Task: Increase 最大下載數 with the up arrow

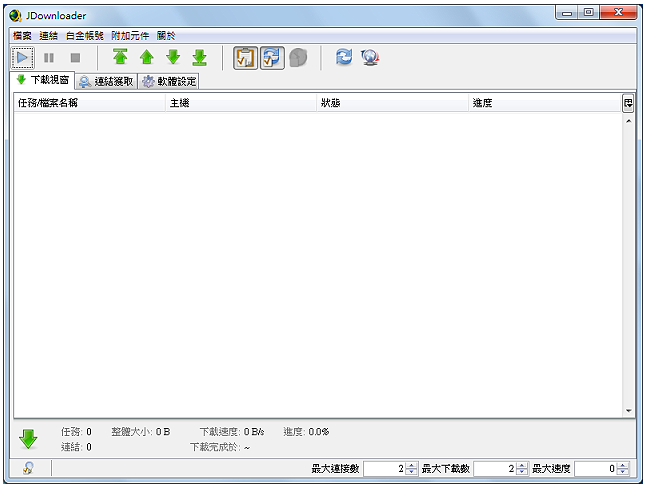Action: coord(522,465)
